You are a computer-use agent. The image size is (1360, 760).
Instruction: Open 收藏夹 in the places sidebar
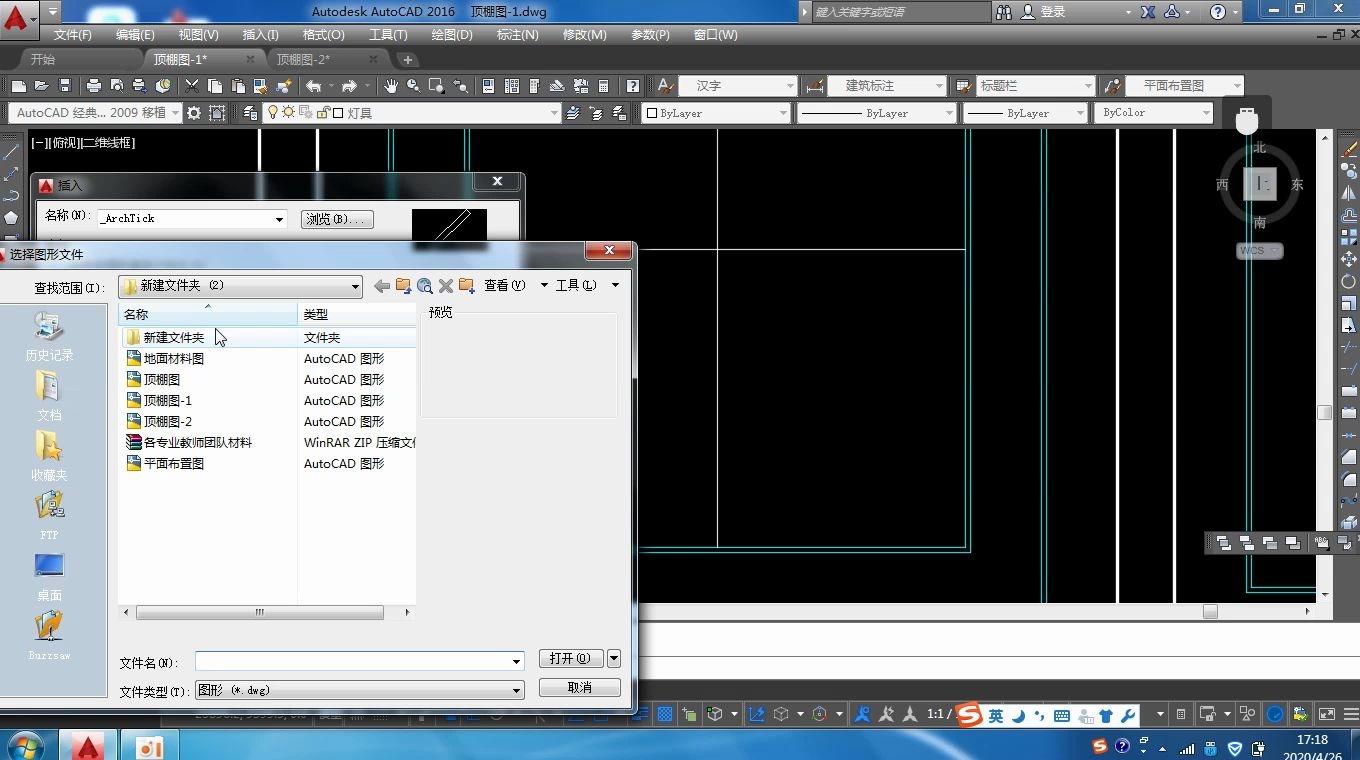tap(49, 456)
